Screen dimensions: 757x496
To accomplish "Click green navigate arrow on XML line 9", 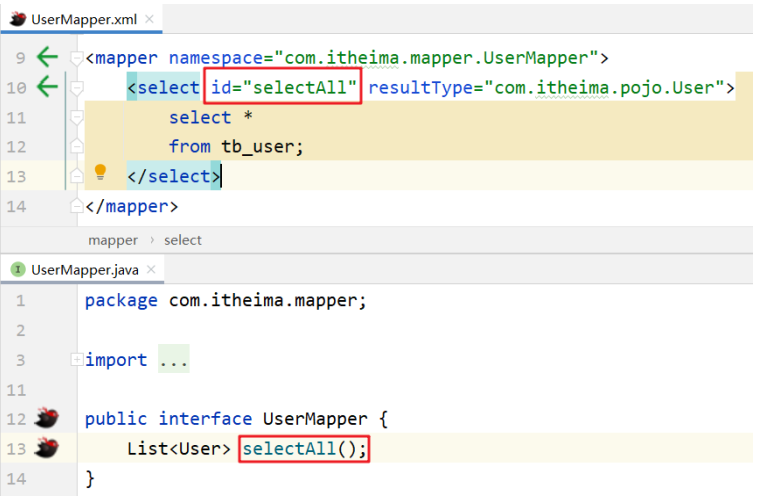I will [47, 57].
